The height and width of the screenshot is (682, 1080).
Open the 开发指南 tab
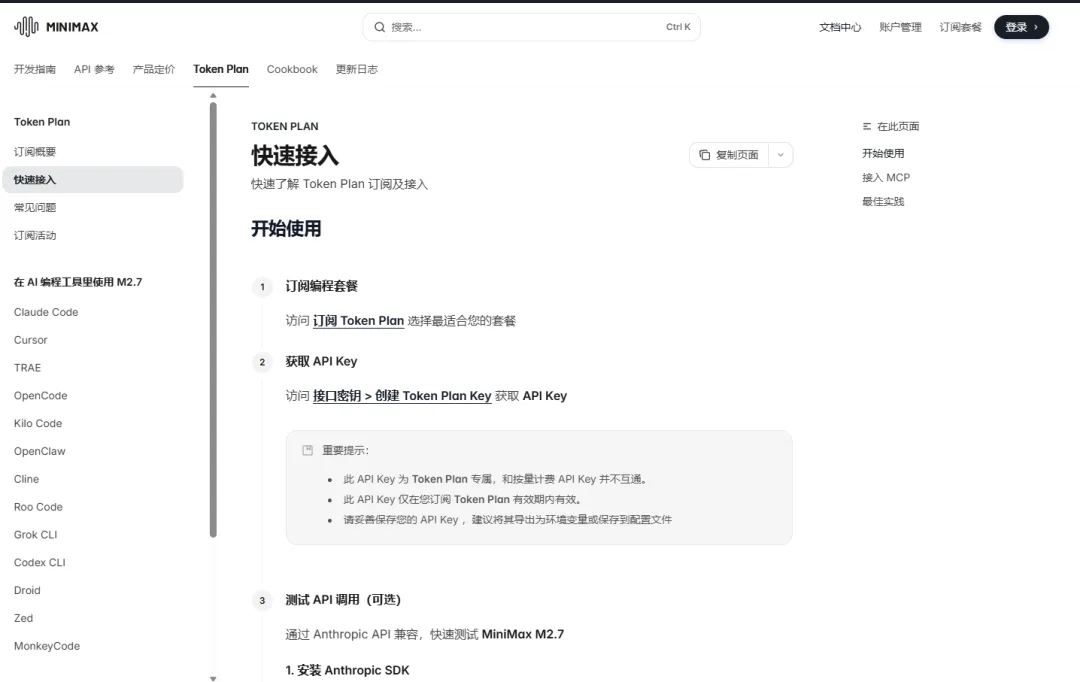click(35, 69)
